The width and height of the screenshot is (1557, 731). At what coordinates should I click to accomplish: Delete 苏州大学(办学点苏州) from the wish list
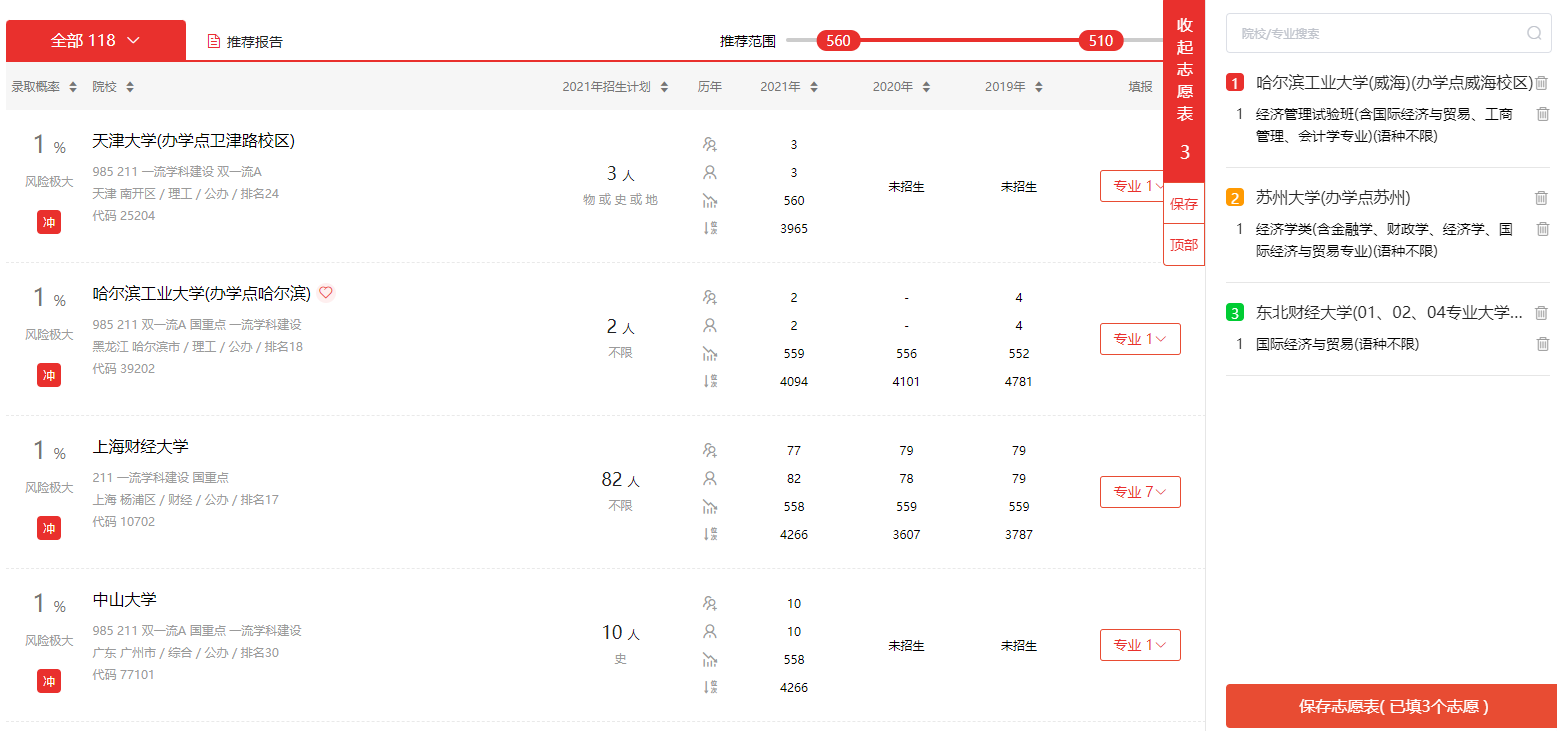coord(1542,198)
